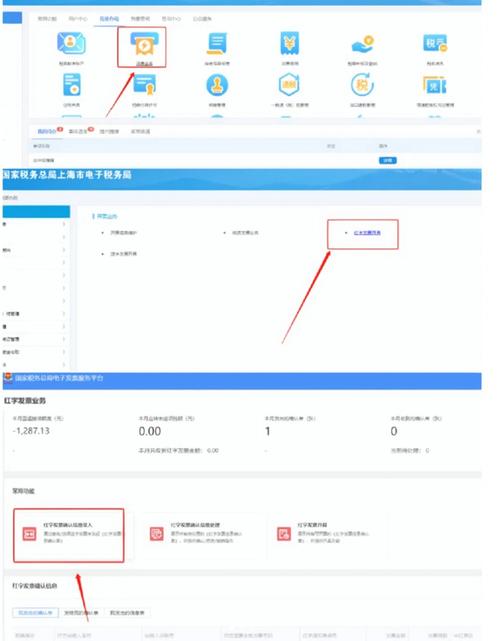Select the 我发出的确认单 tab
500x641 pixels.
(36, 613)
